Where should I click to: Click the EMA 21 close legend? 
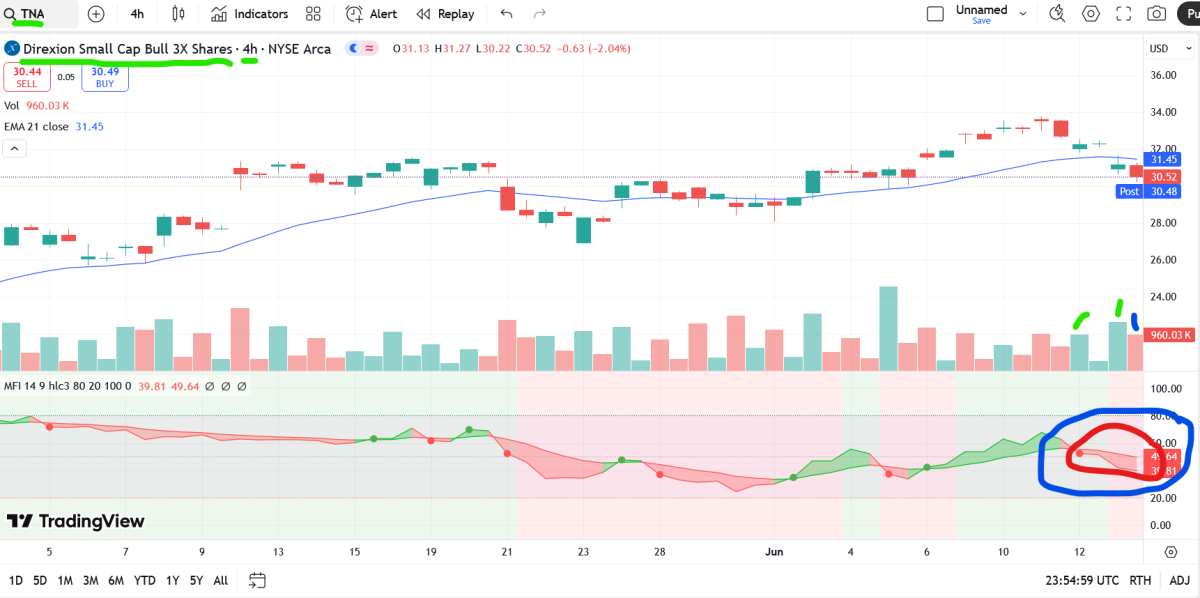pos(54,126)
